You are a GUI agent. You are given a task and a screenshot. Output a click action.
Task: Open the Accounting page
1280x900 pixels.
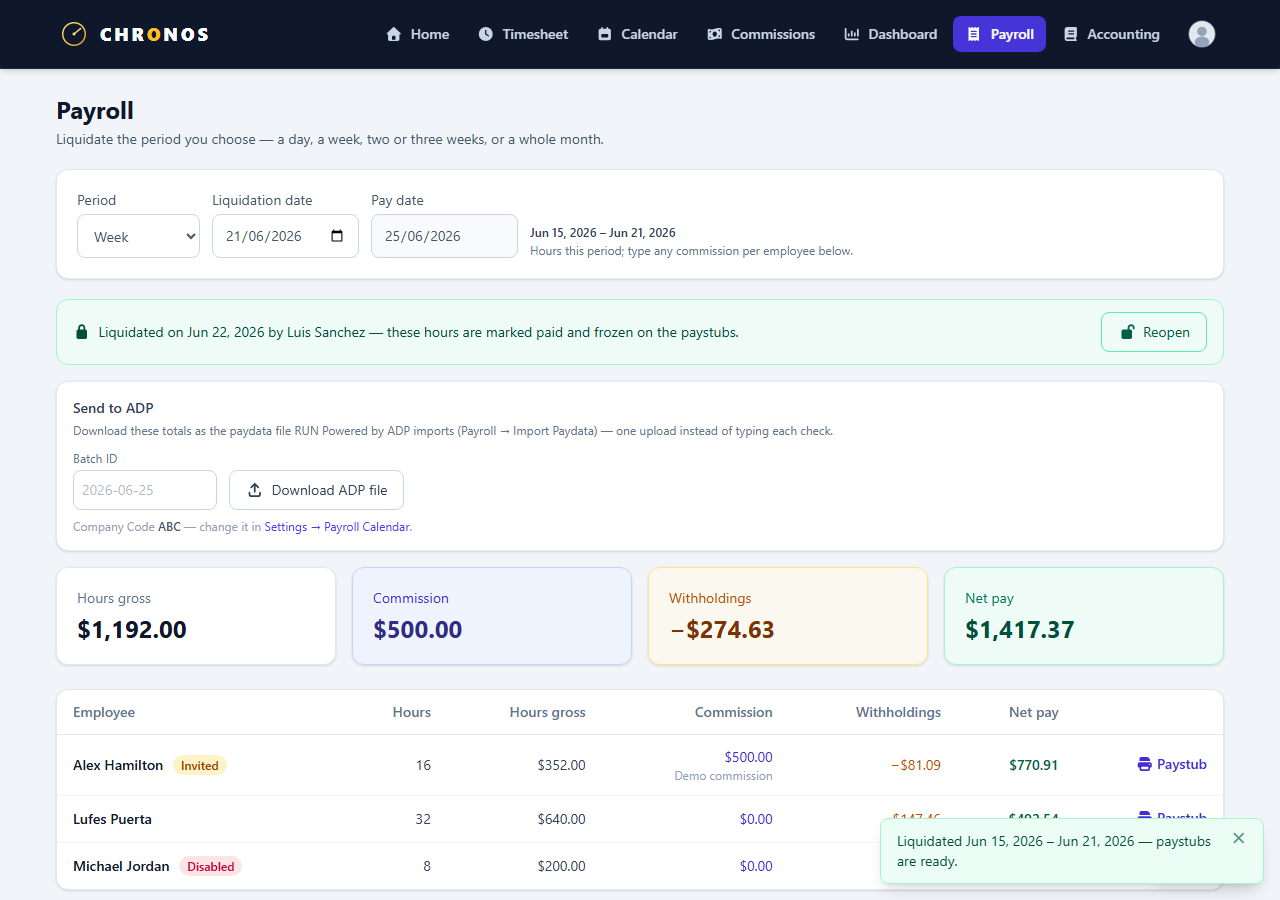tap(1112, 34)
